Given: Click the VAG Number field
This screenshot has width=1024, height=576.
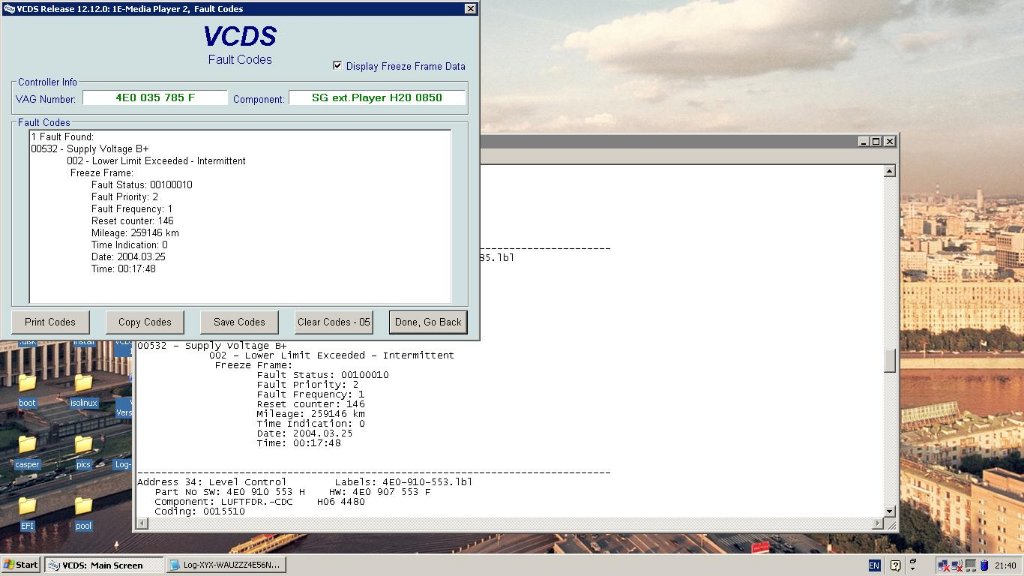Looking at the screenshot, I should pyautogui.click(x=154, y=98).
